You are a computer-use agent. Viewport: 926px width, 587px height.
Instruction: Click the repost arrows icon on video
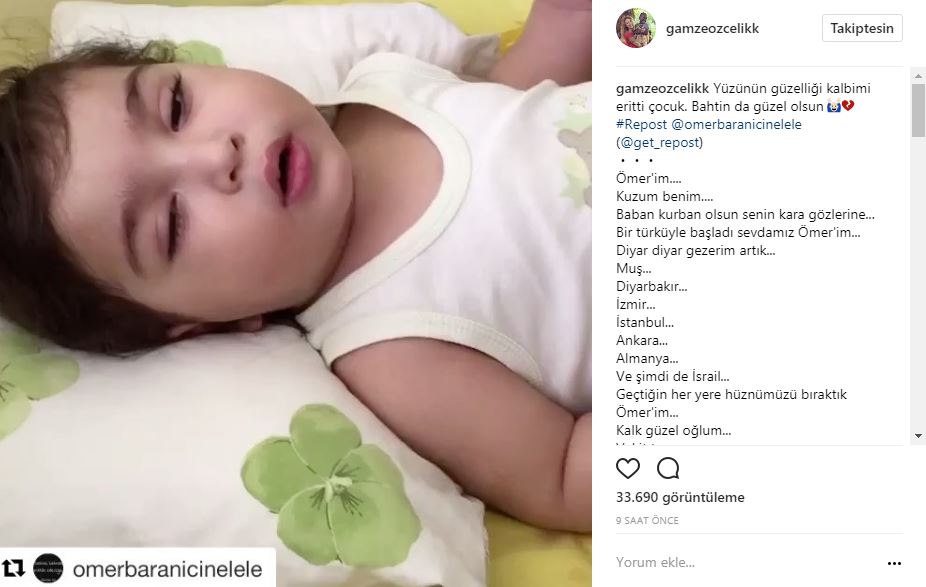pyautogui.click(x=13, y=568)
